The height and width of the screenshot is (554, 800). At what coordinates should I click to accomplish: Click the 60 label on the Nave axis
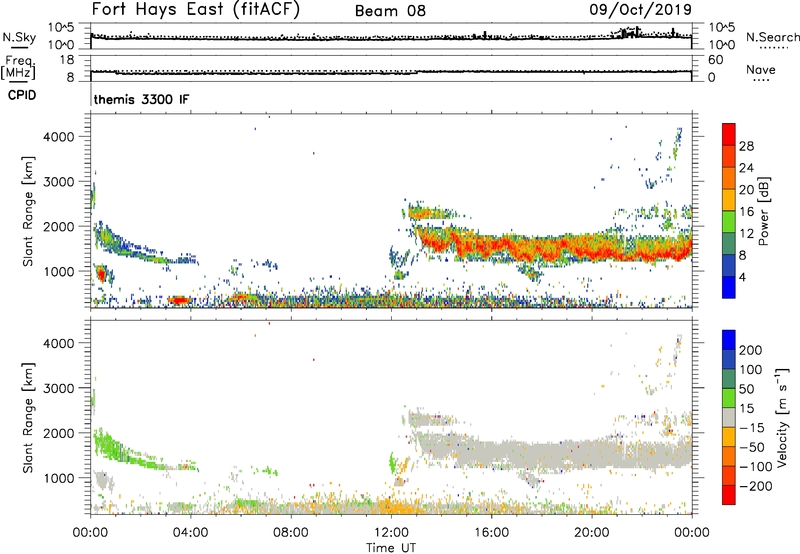click(715, 60)
